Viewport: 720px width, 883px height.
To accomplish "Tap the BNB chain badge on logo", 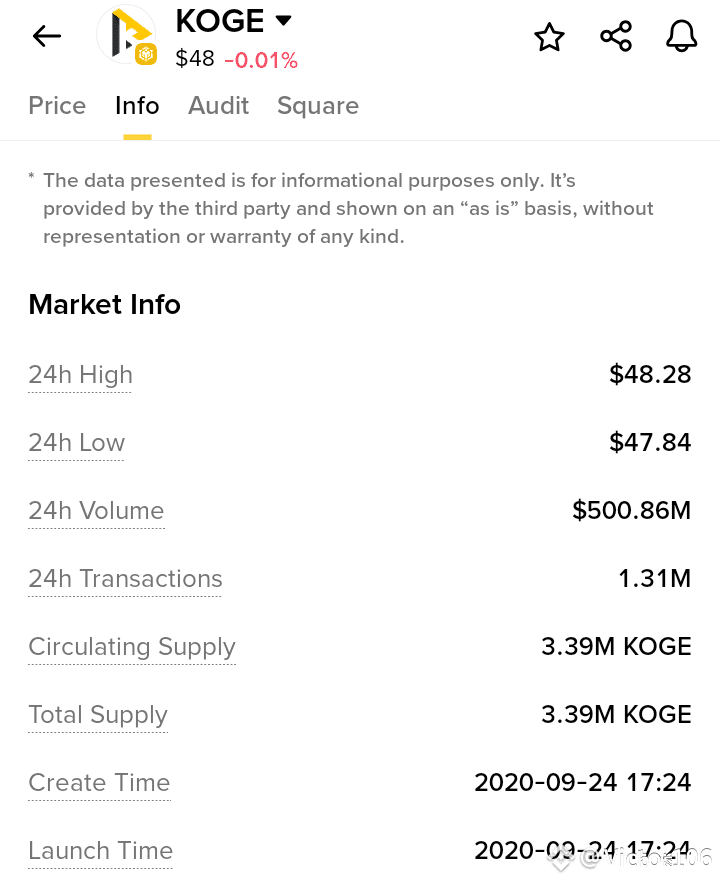I will 146,54.
